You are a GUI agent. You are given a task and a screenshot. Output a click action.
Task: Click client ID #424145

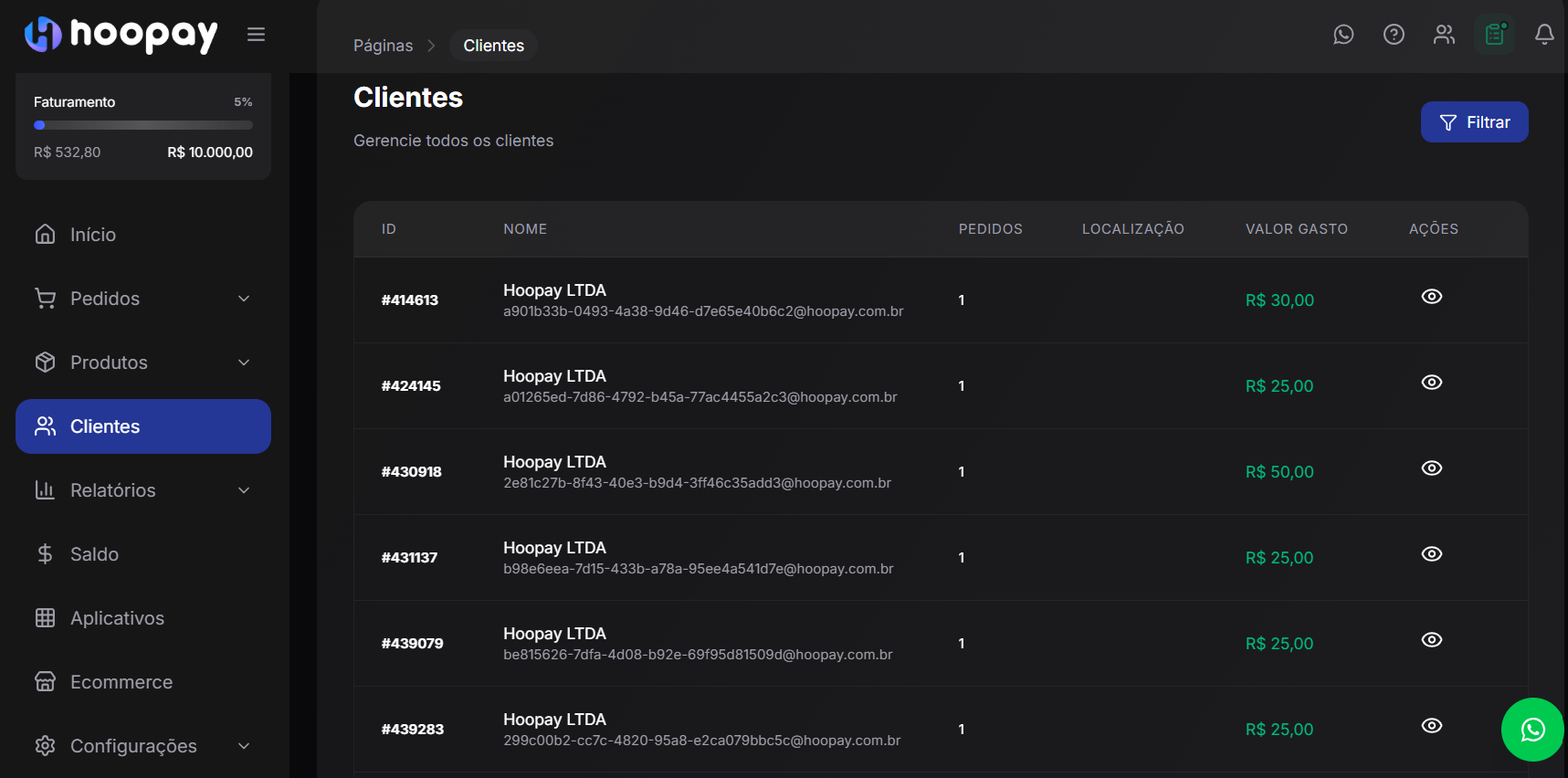(411, 386)
